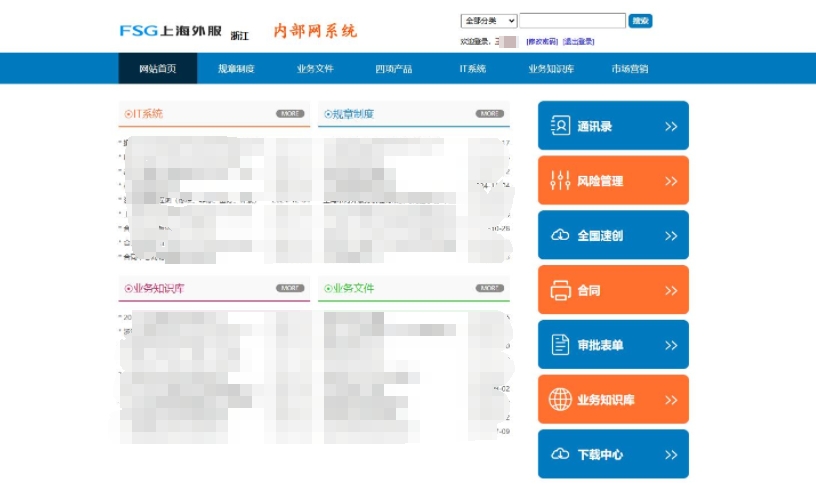This screenshot has height=485, width=816.
Task: Go to 网站首页 navigation tab
Action: pos(157,69)
